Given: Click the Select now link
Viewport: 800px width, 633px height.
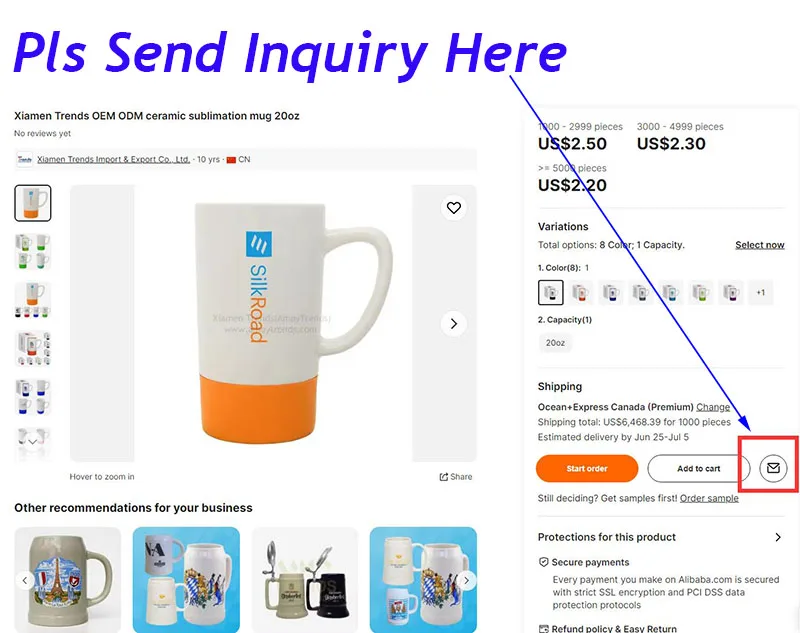Looking at the screenshot, I should tap(760, 245).
